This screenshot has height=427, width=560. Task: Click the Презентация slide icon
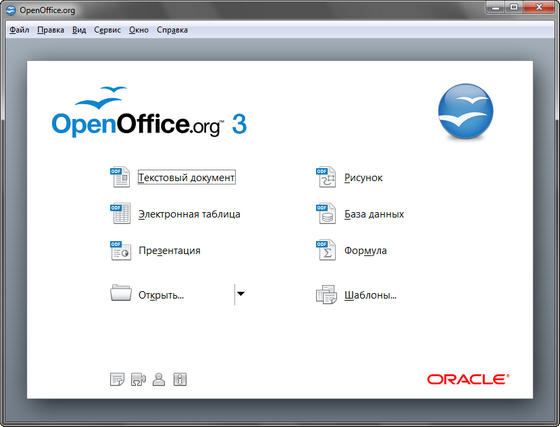click(120, 250)
